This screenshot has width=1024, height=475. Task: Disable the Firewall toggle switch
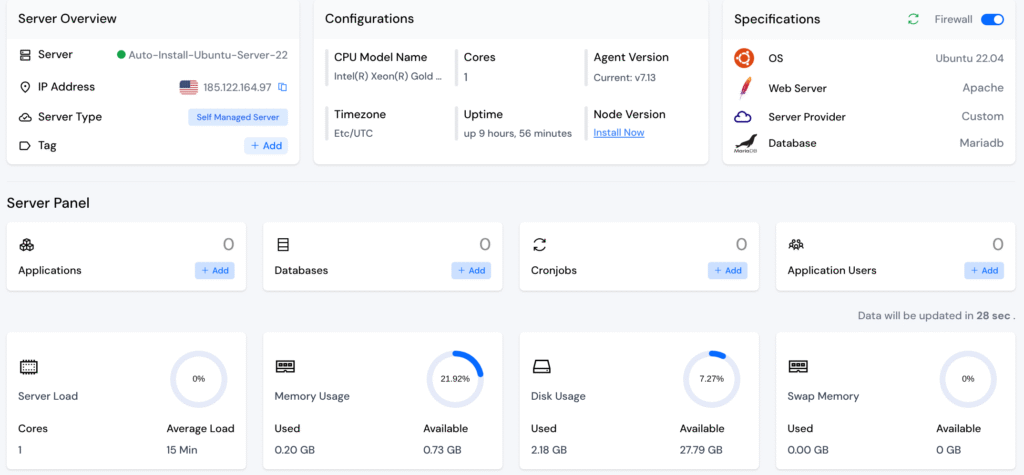coord(992,19)
